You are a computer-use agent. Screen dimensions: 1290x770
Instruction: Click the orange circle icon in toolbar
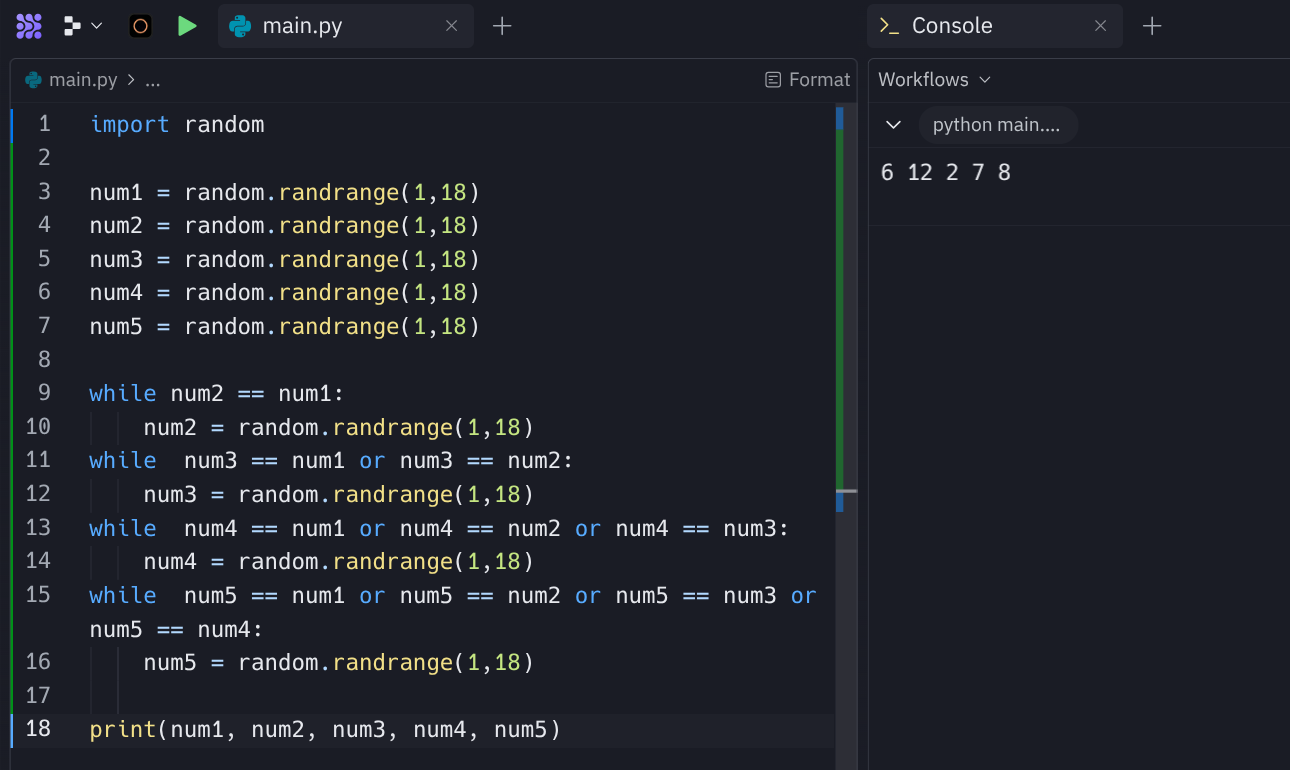coord(141,26)
